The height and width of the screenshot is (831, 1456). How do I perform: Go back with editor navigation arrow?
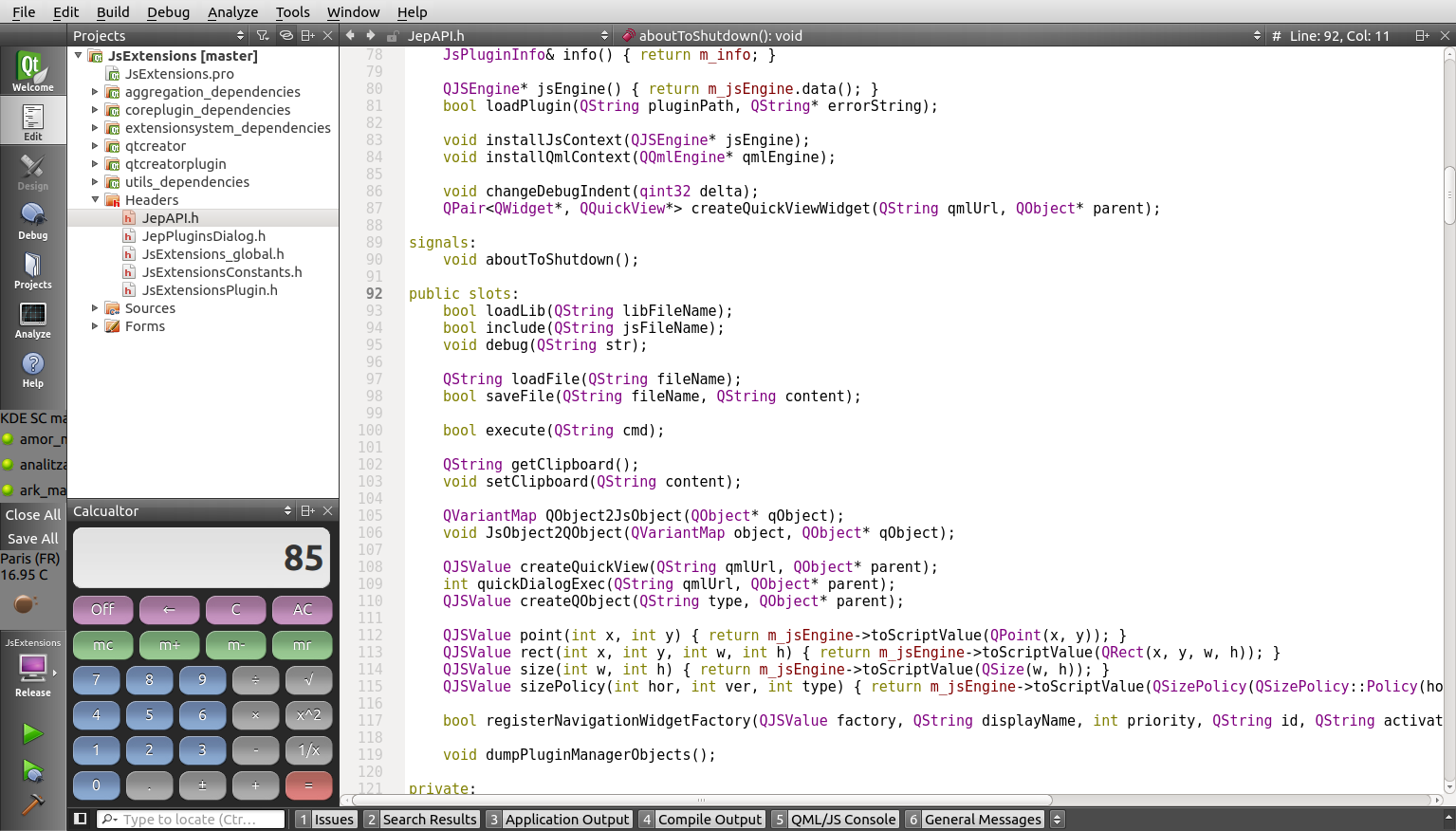click(x=350, y=35)
